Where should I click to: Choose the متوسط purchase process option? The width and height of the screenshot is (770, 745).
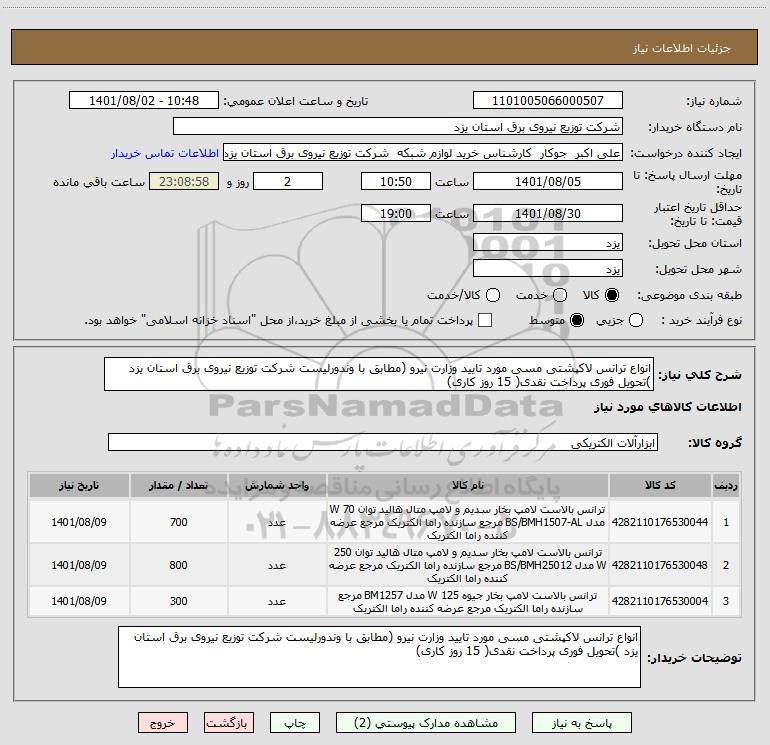coord(577,320)
